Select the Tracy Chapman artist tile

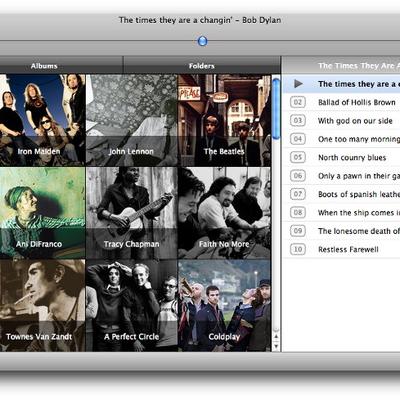tap(131, 213)
